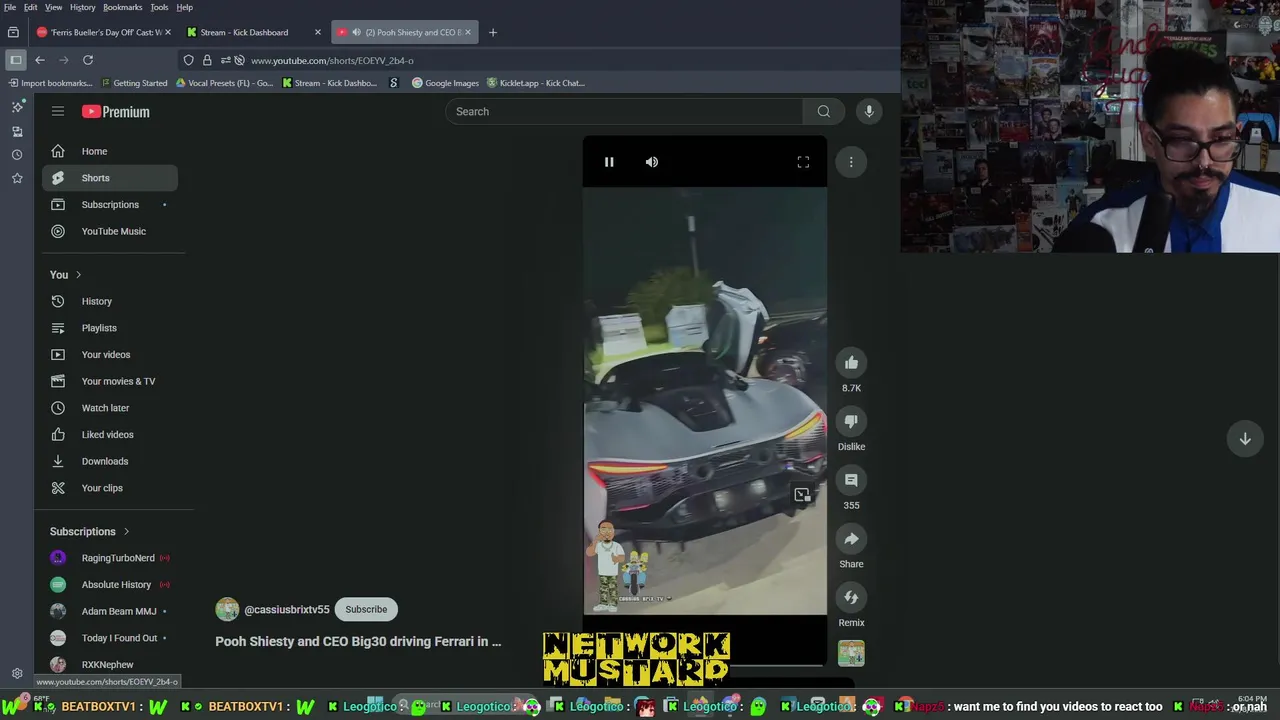The image size is (1280, 720).
Task: Open Your movies & TV
Action: click(110, 381)
